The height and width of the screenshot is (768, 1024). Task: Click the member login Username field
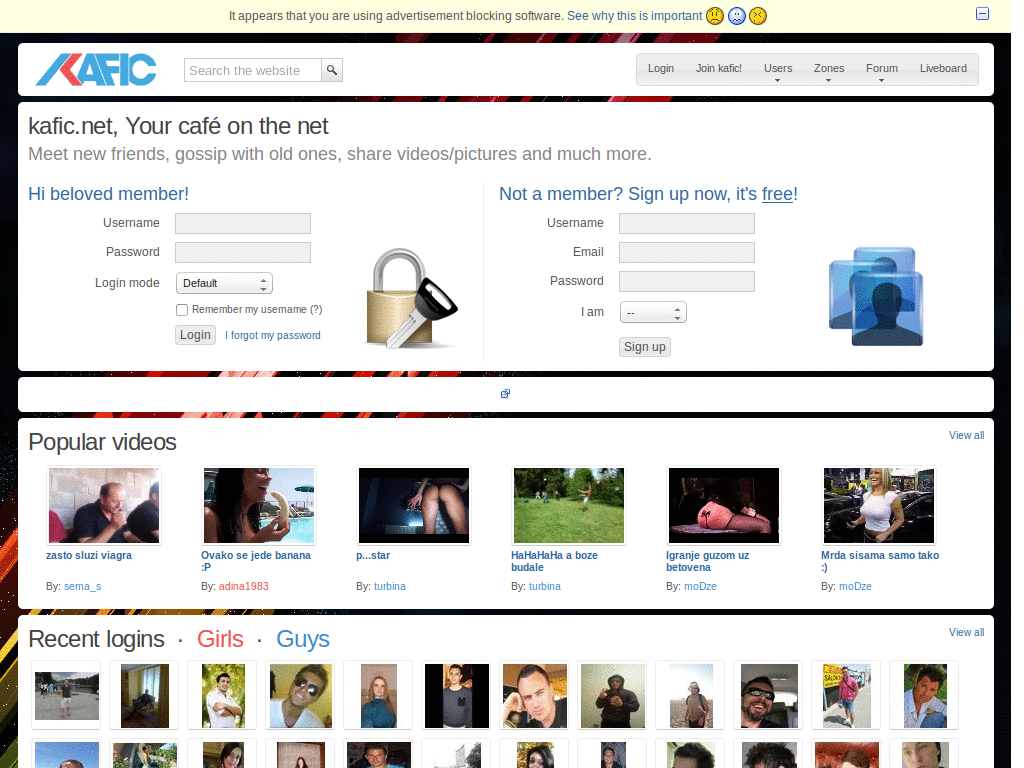tap(243, 223)
